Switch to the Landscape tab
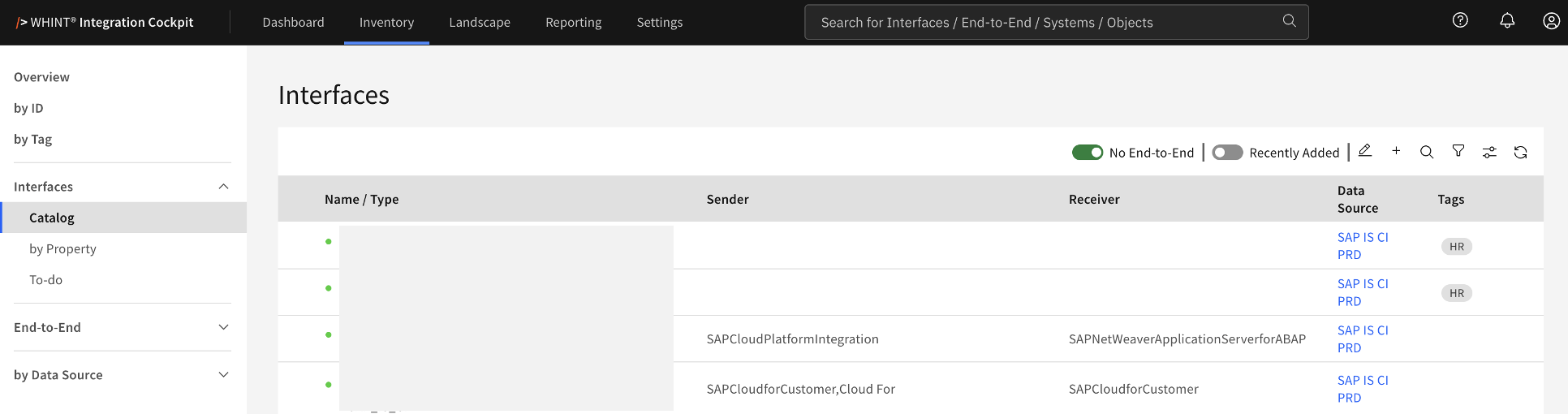The width and height of the screenshot is (1568, 414). click(480, 22)
